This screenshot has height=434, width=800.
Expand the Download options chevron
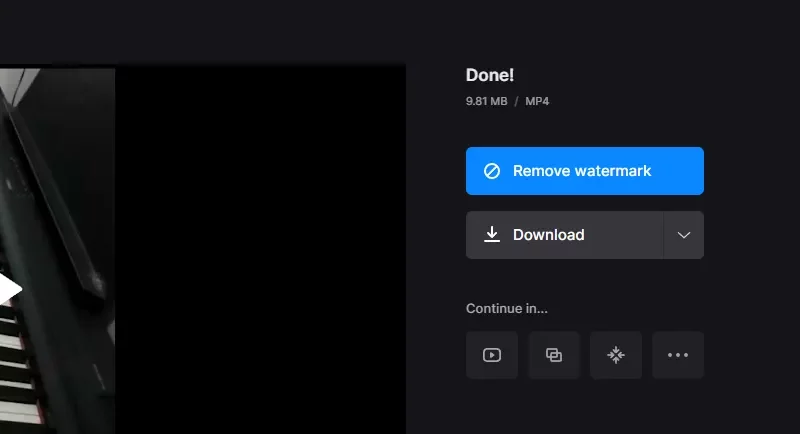[684, 235]
